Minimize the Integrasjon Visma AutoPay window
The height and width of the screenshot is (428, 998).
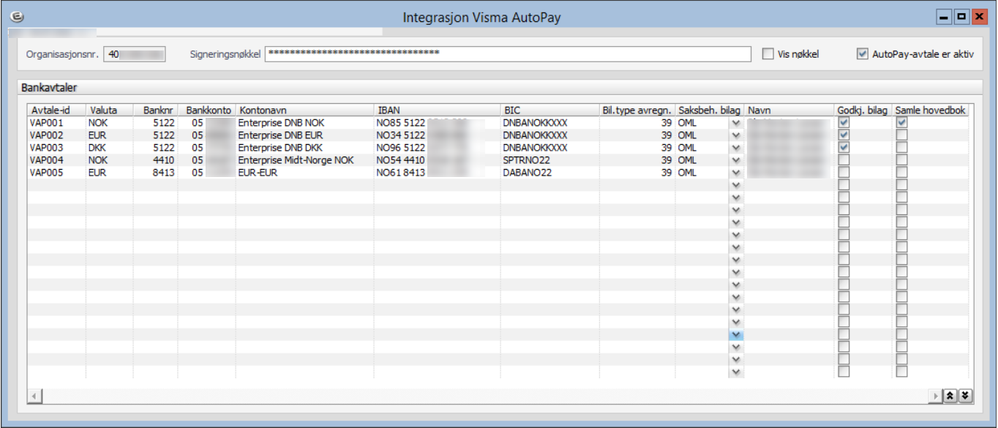coord(946,17)
